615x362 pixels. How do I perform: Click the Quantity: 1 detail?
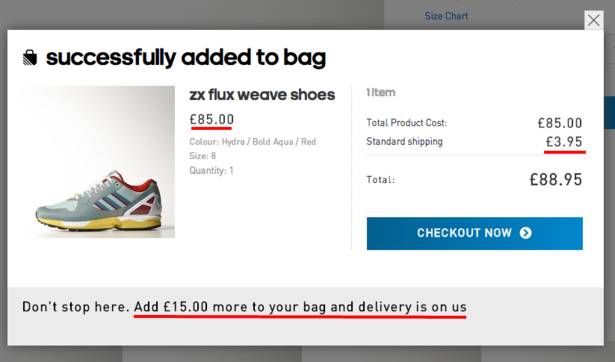coord(211,170)
